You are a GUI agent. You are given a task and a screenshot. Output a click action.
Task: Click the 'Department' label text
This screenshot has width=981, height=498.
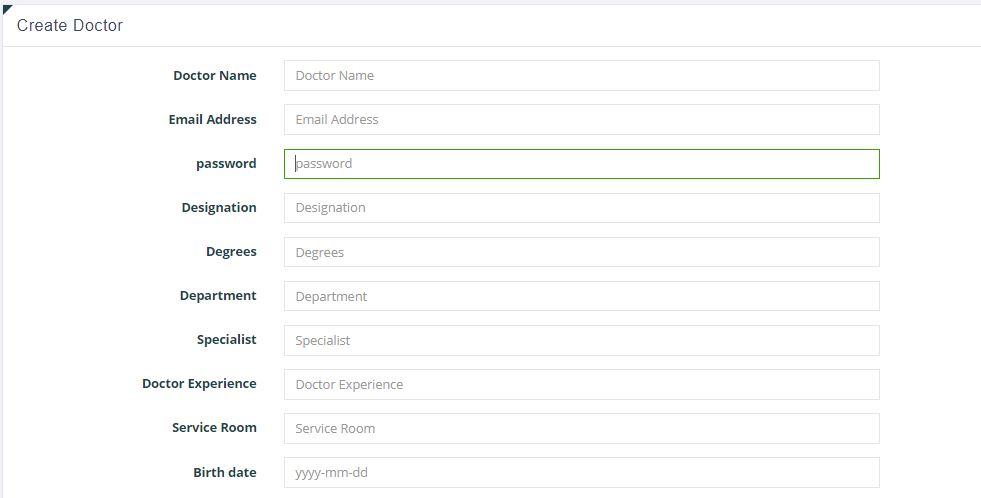[218, 295]
